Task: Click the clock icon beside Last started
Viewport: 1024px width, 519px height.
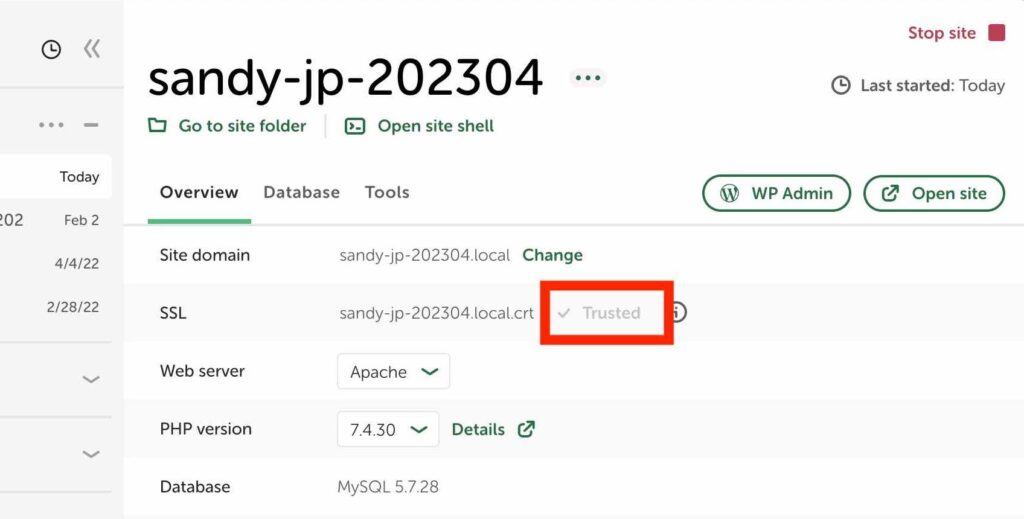Action: coord(841,86)
